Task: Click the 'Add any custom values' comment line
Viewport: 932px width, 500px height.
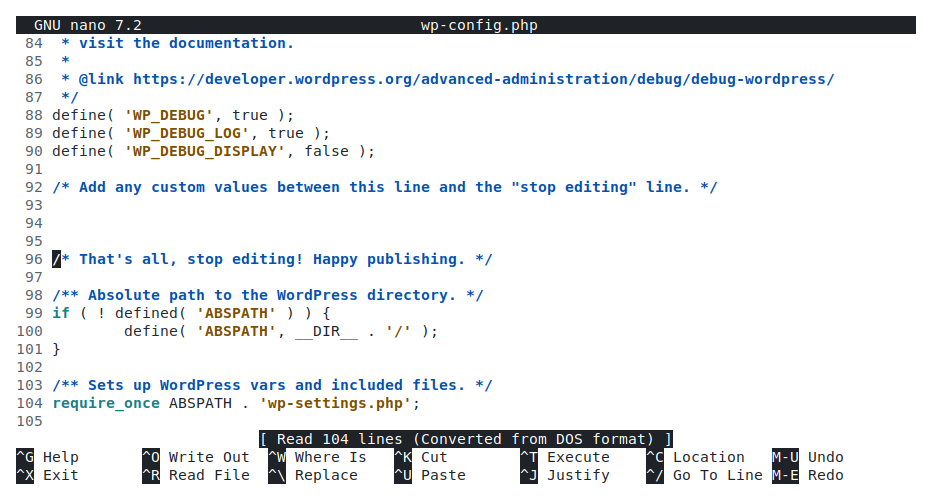Action: coord(385,187)
